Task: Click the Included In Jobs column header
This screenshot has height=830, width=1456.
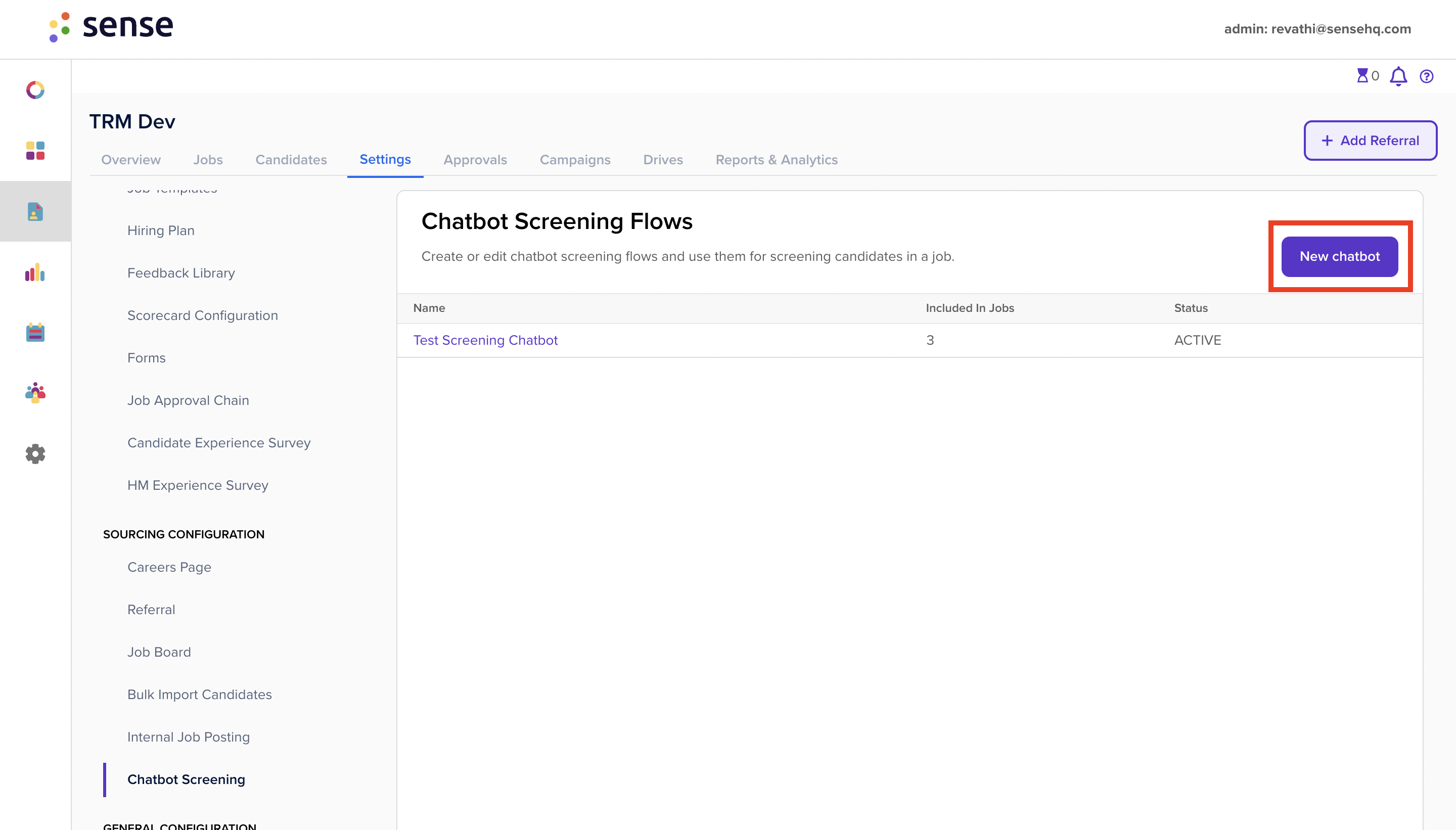Action: [x=970, y=308]
